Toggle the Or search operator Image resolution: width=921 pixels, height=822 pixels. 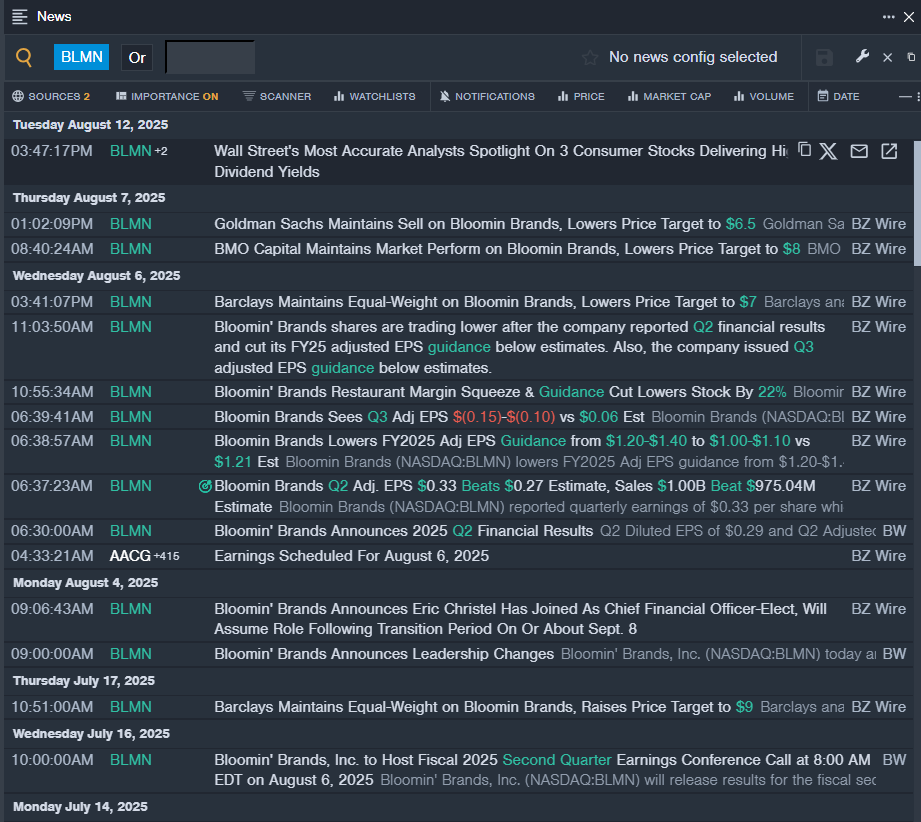click(137, 58)
